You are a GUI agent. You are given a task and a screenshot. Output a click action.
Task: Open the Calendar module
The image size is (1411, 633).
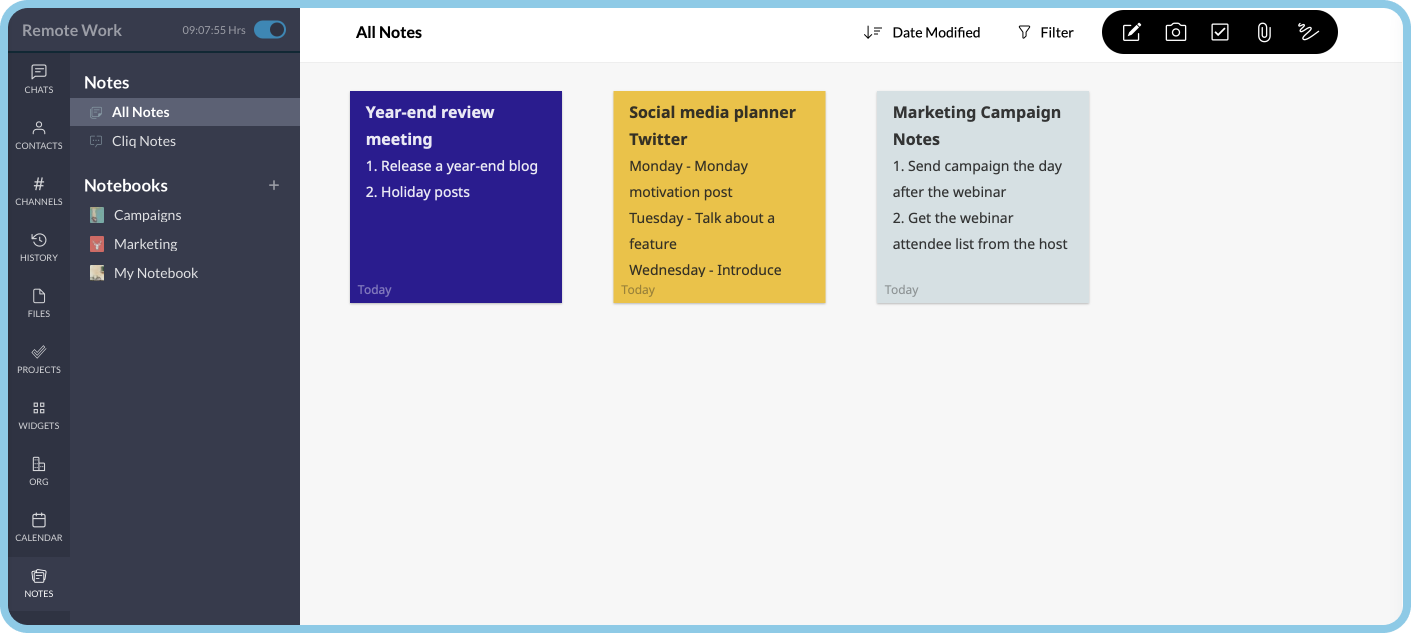coord(39,527)
